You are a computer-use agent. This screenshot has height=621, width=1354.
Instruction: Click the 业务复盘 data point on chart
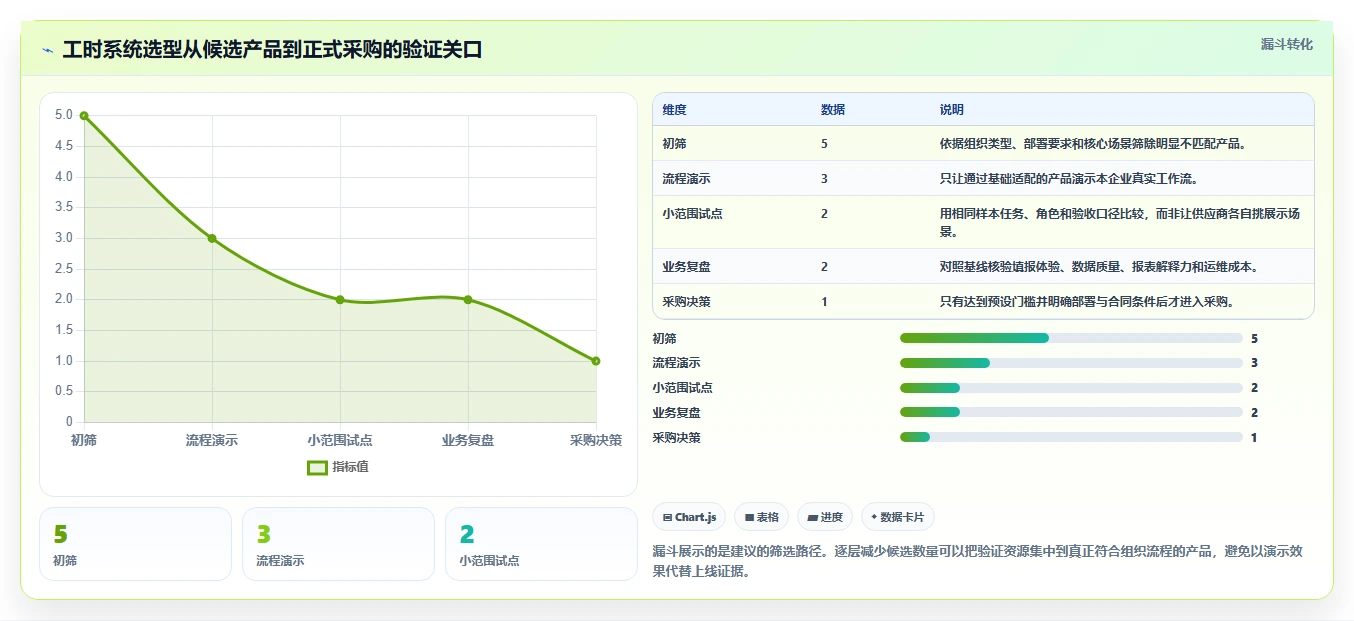(x=468, y=300)
